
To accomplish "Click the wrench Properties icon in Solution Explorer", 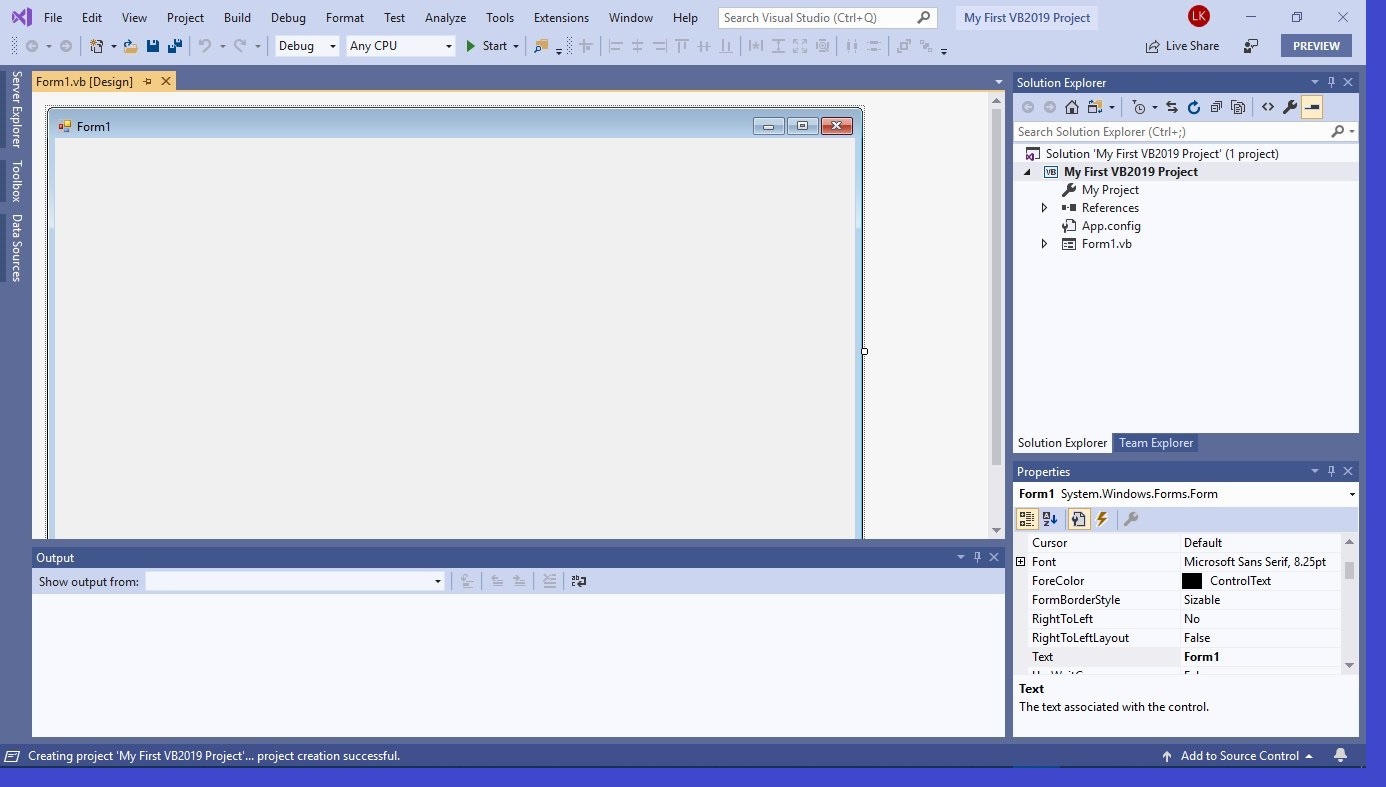I will (x=1290, y=107).
